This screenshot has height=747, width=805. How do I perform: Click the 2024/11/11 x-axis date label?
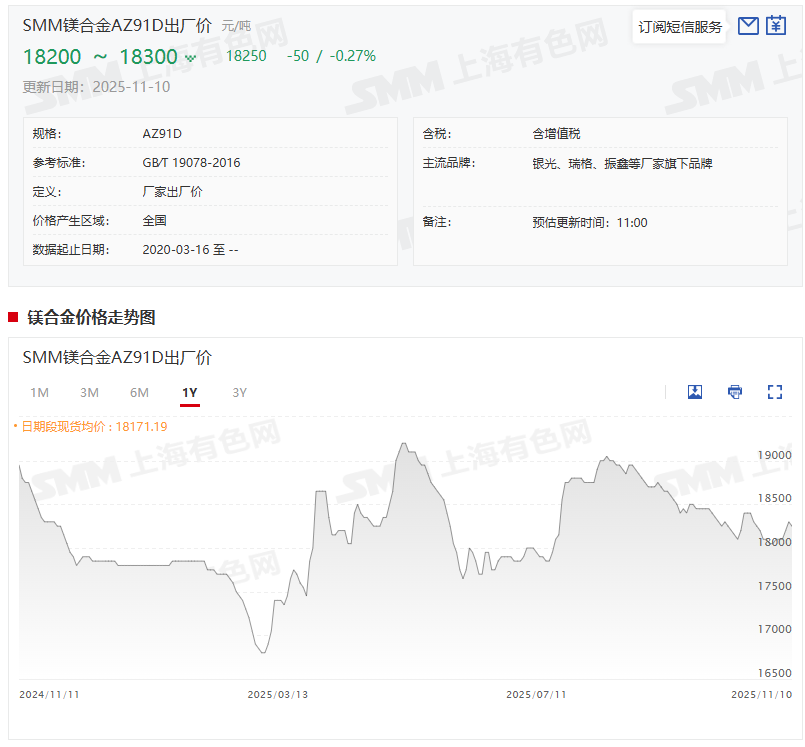tap(50, 694)
